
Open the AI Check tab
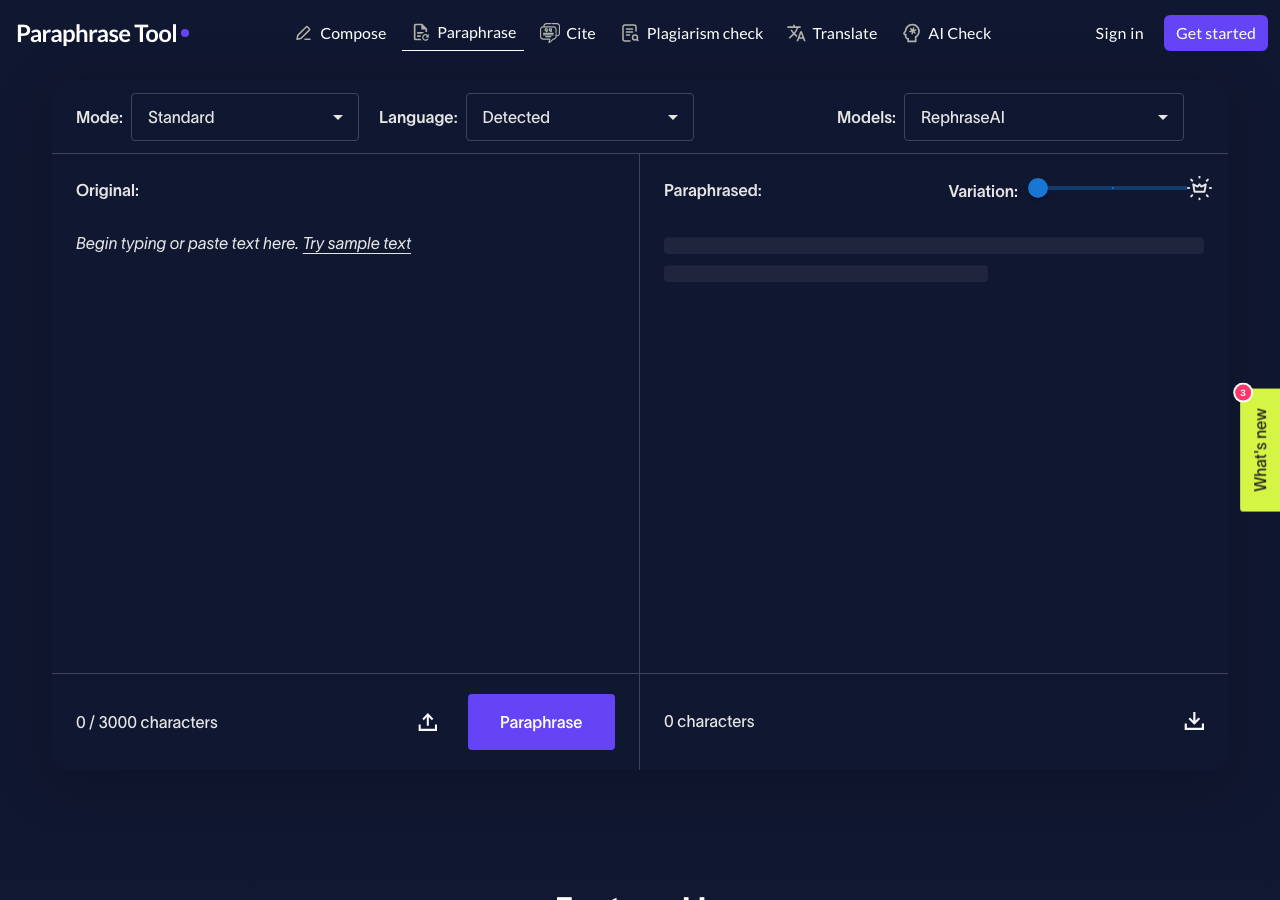[947, 33]
